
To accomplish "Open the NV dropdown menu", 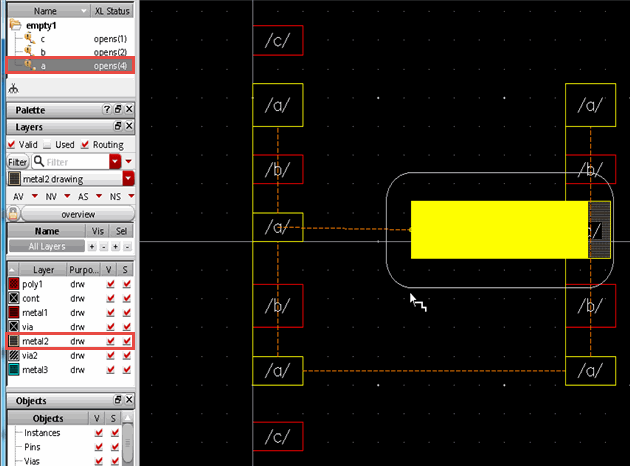I will pos(67,196).
